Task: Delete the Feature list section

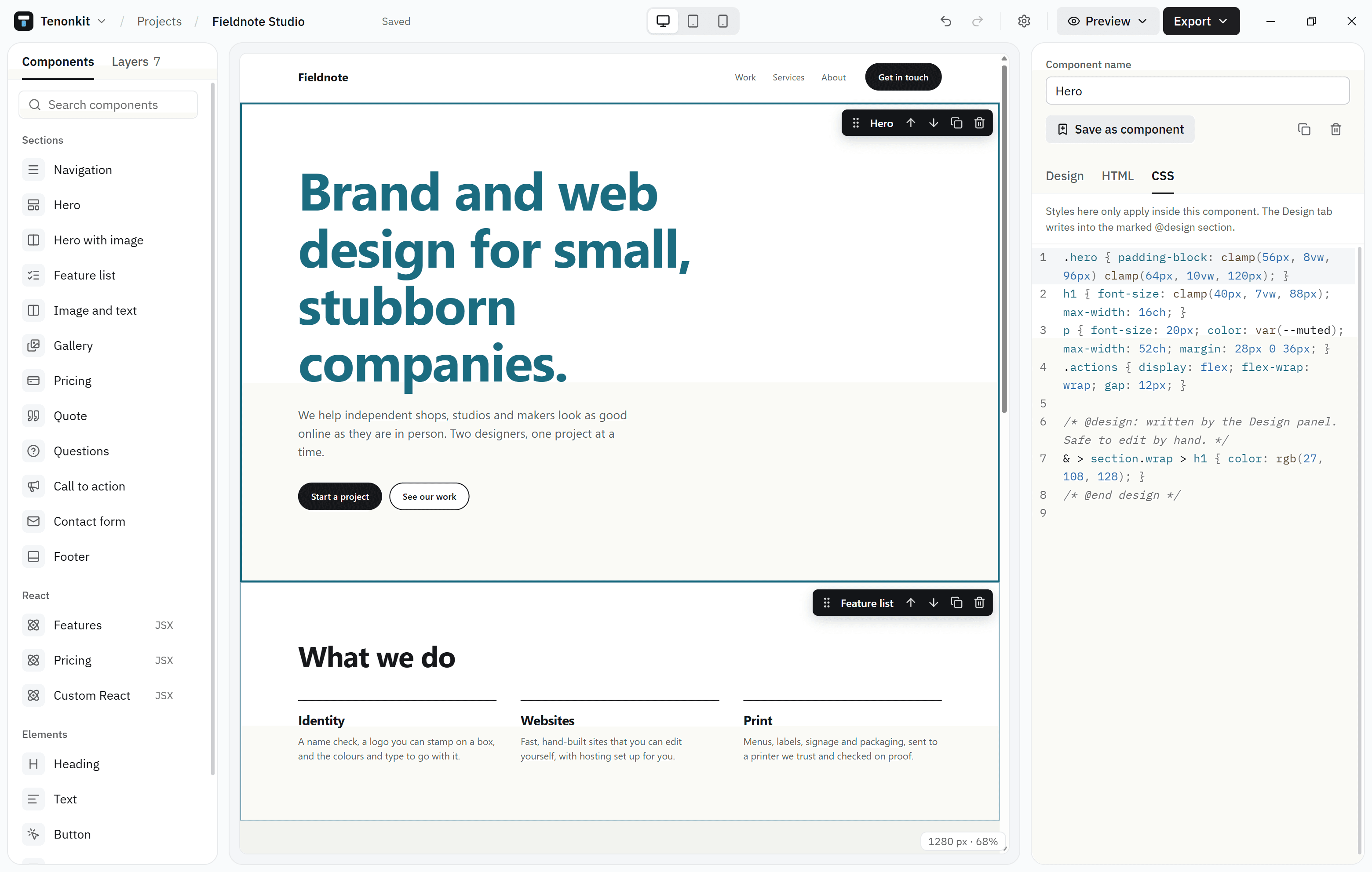Action: (x=979, y=603)
